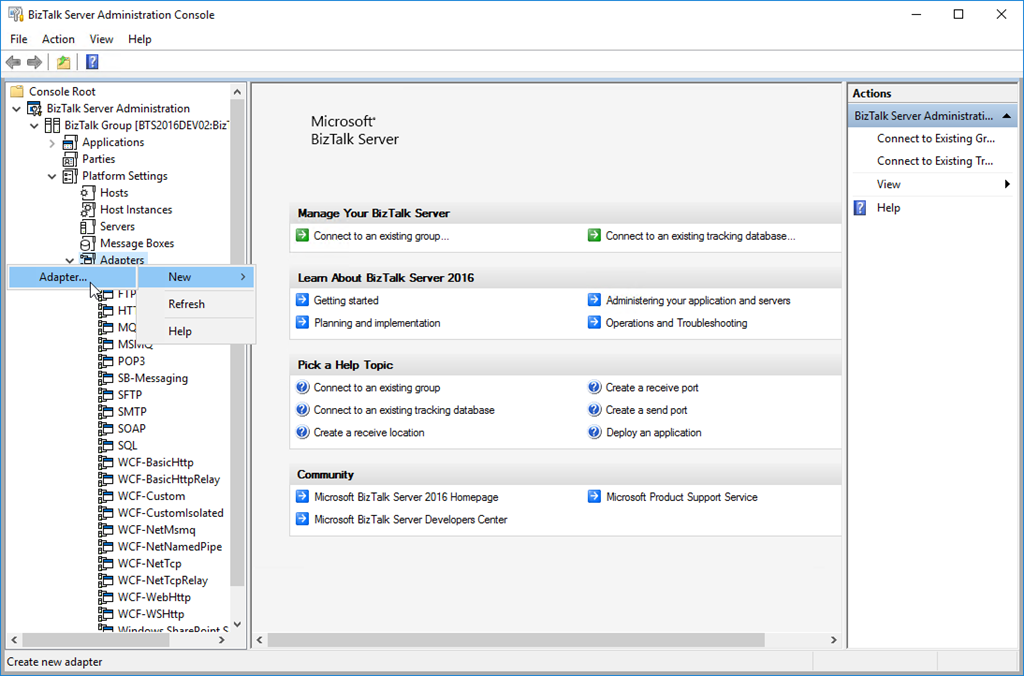The width and height of the screenshot is (1024, 676).
Task: Open Create a send port help topic
Action: 647,410
